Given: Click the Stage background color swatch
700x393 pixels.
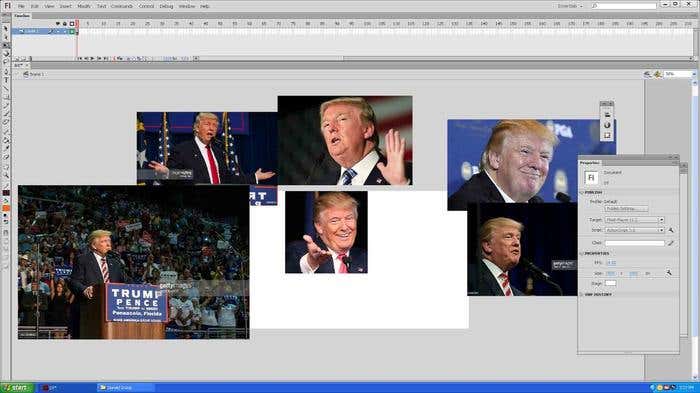Looking at the screenshot, I should click(x=610, y=283).
